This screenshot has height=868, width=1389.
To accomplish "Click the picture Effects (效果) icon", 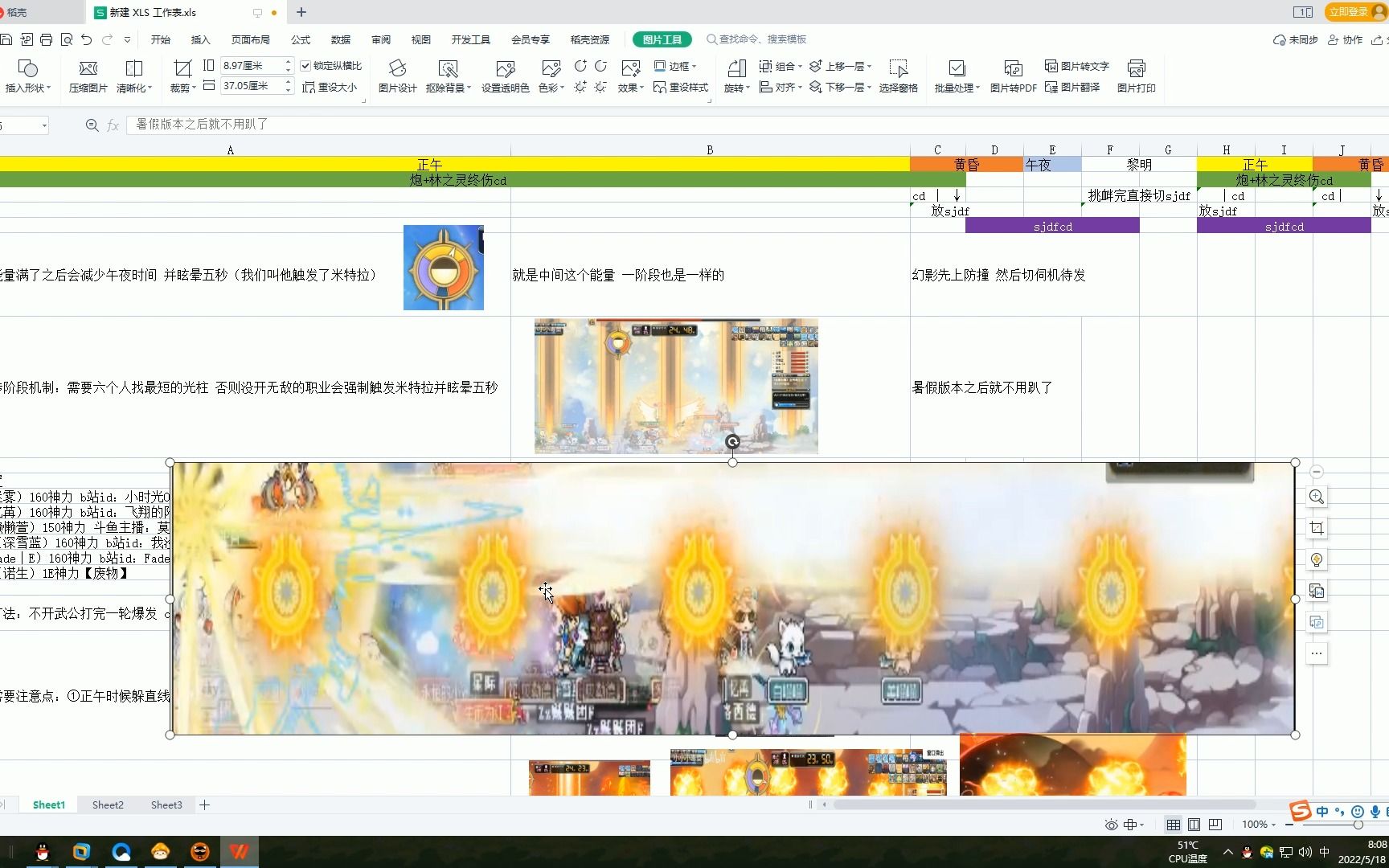I will click(631, 69).
